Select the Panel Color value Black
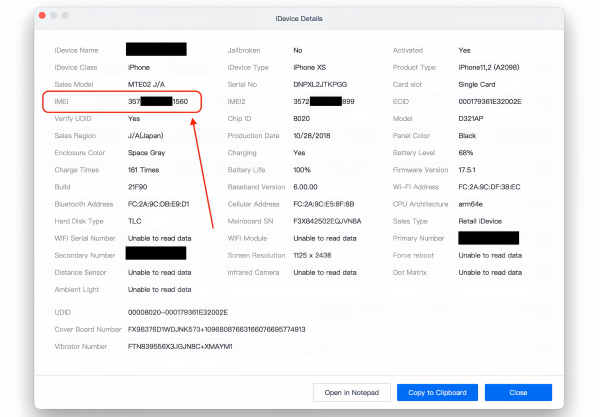Image resolution: width=600 pixels, height=417 pixels. (x=467, y=136)
